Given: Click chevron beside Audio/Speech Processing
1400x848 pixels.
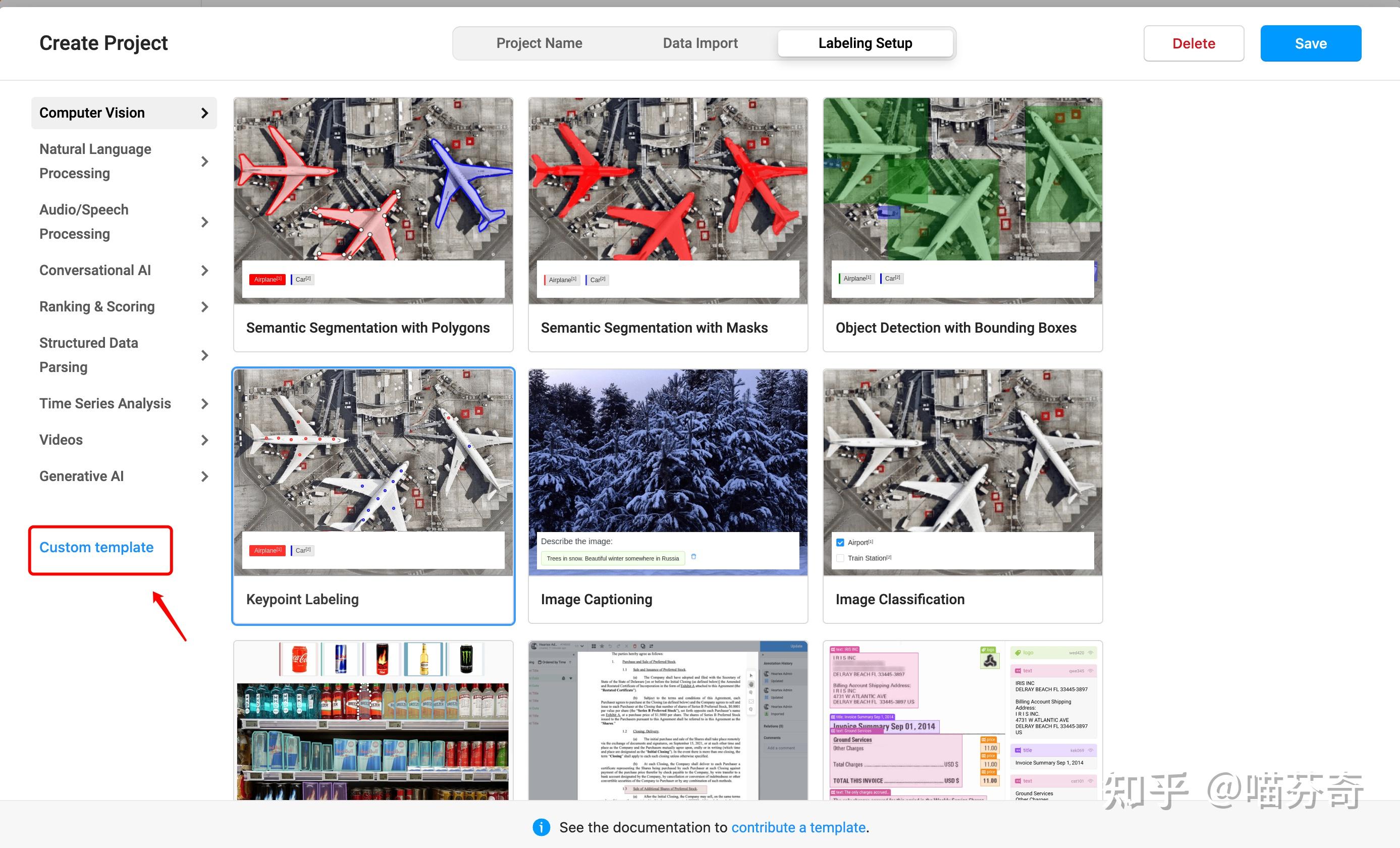Looking at the screenshot, I should tap(204, 222).
